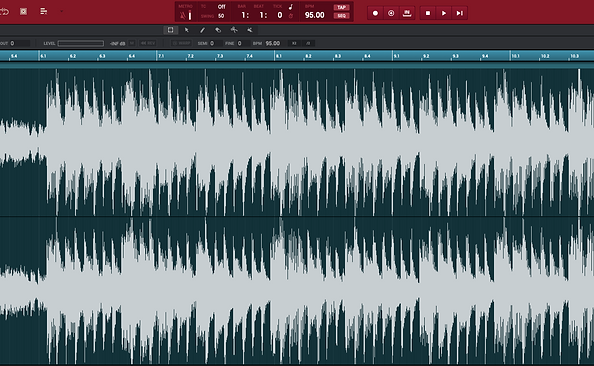Viewport: 594px width, 366px height.
Task: Start playback with the play button
Action: coord(444,13)
